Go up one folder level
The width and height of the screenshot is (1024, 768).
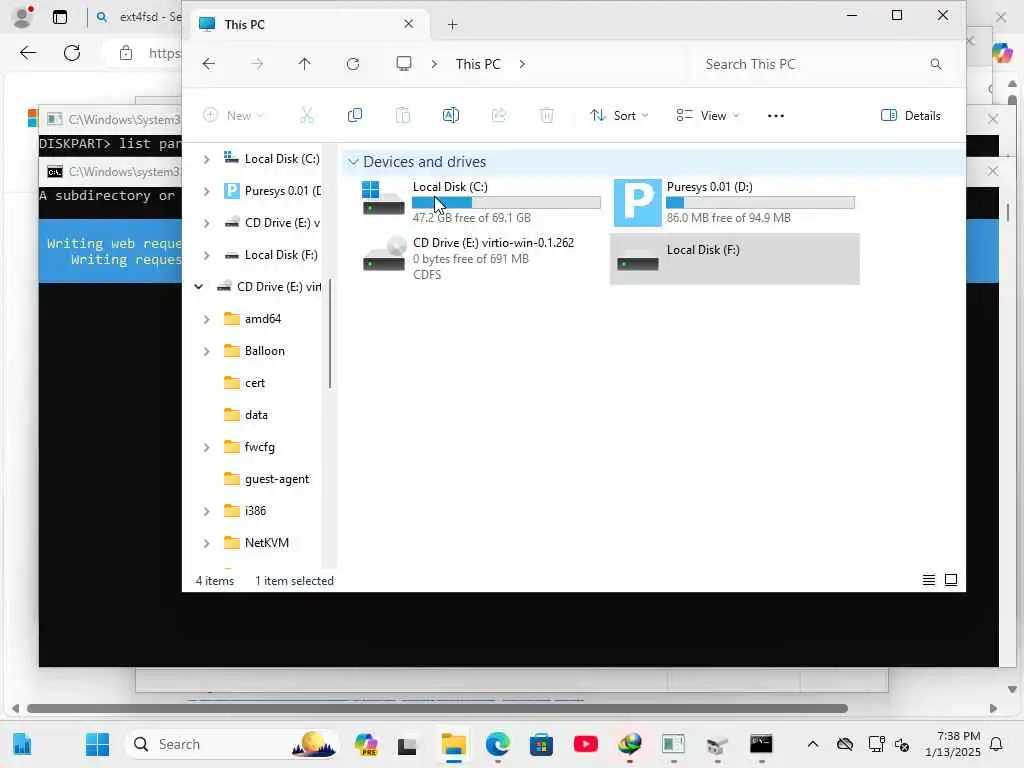click(304, 64)
